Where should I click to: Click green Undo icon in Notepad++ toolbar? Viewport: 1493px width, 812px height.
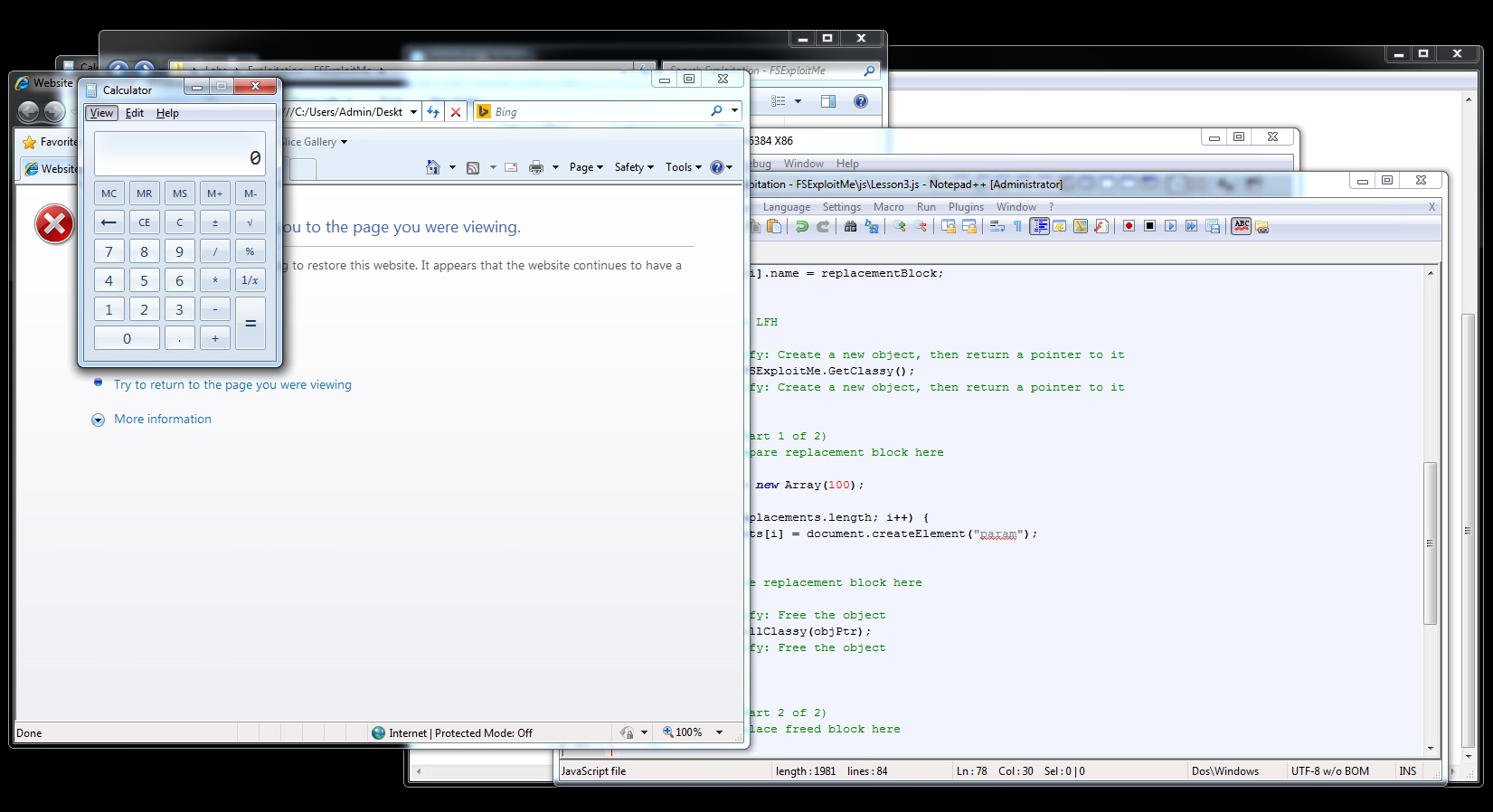click(x=801, y=226)
